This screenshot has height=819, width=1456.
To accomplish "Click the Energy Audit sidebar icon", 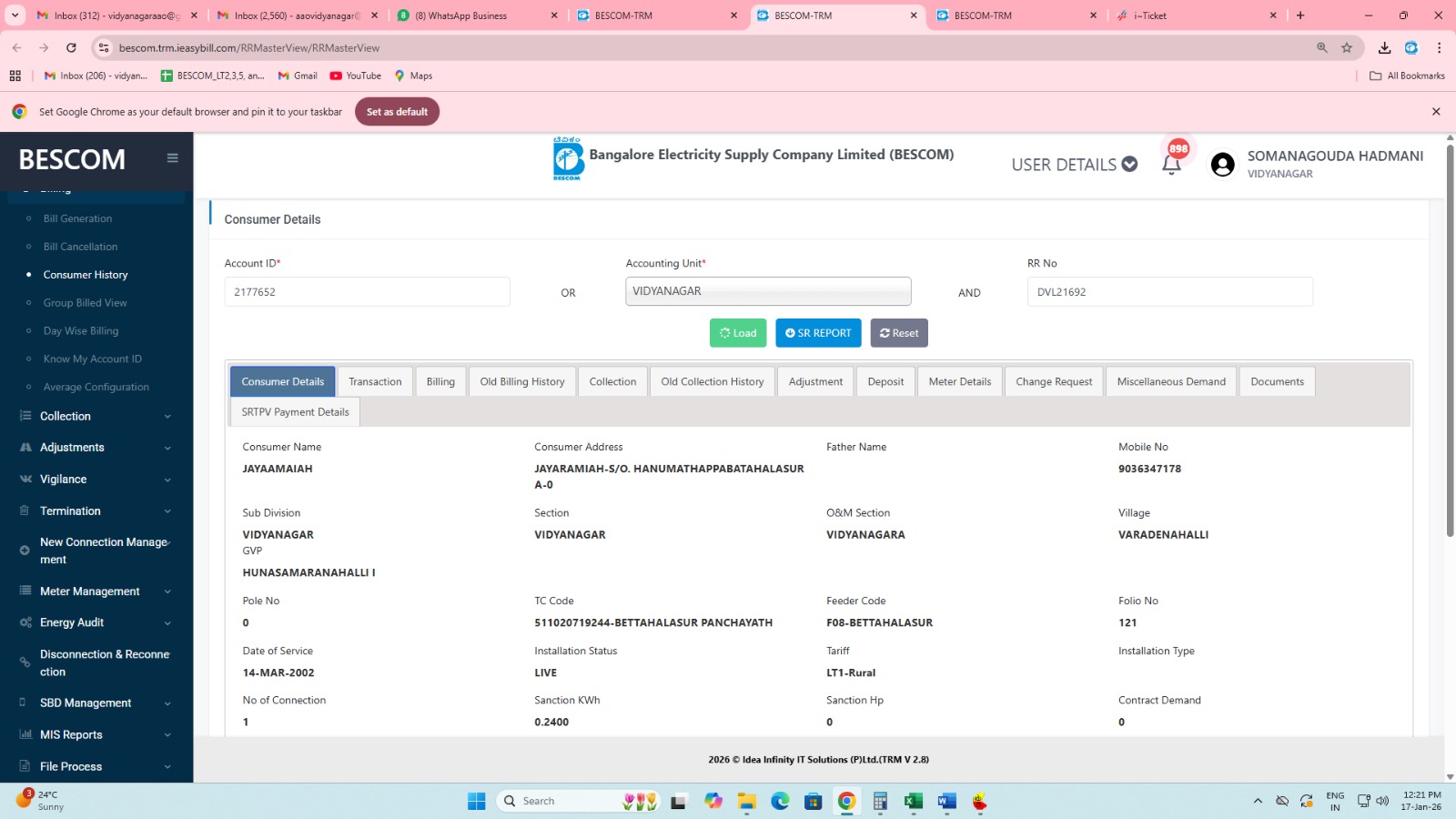I will [25, 622].
